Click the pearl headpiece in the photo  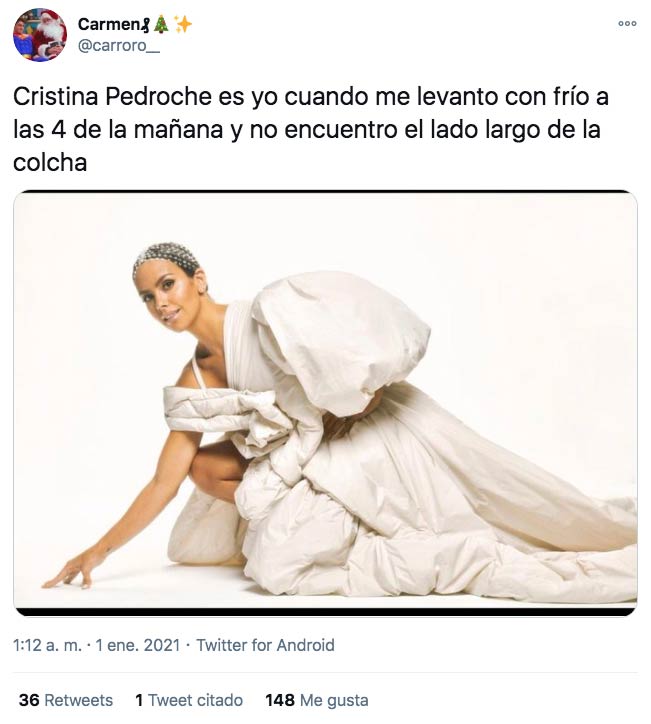pos(167,257)
